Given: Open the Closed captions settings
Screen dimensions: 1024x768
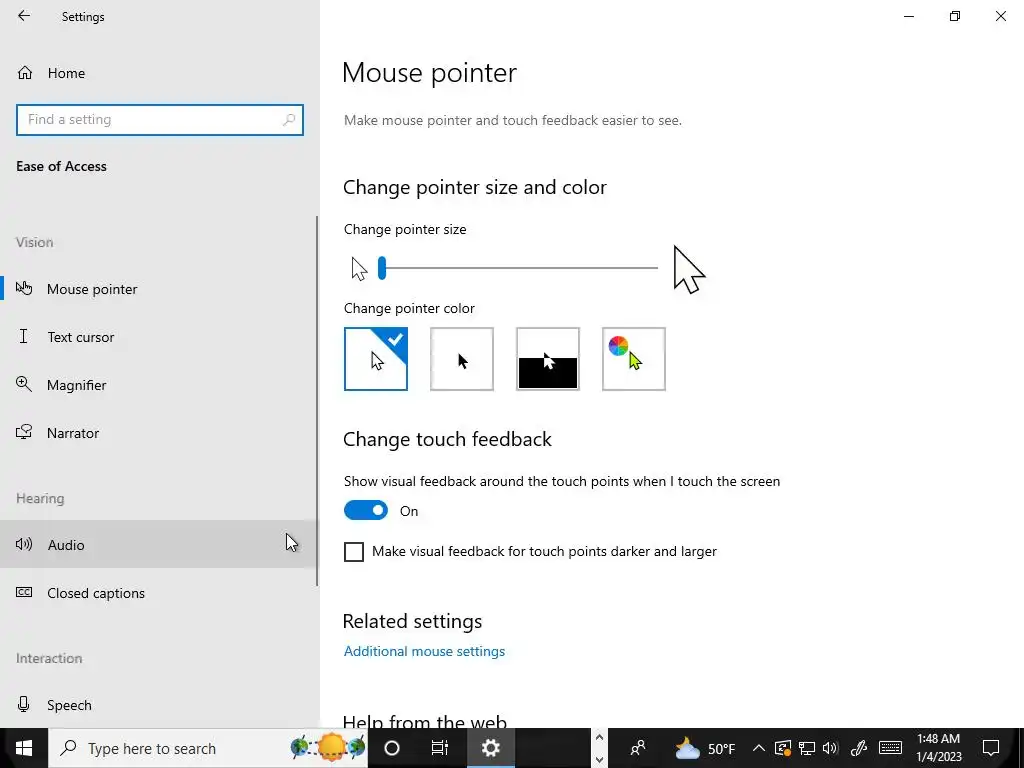Looking at the screenshot, I should 160,593.
